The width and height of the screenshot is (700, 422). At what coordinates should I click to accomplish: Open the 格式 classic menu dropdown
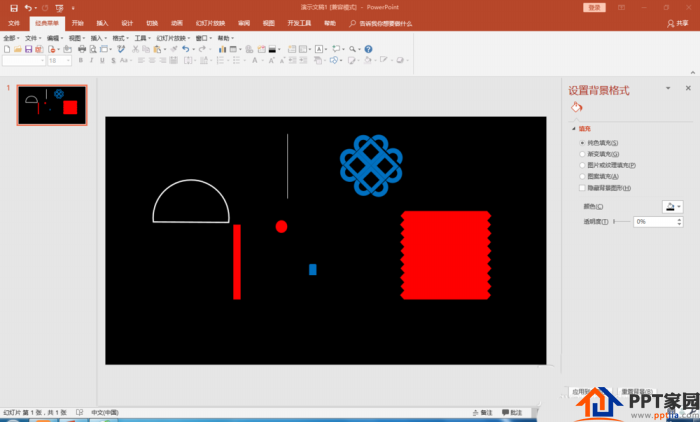click(121, 38)
